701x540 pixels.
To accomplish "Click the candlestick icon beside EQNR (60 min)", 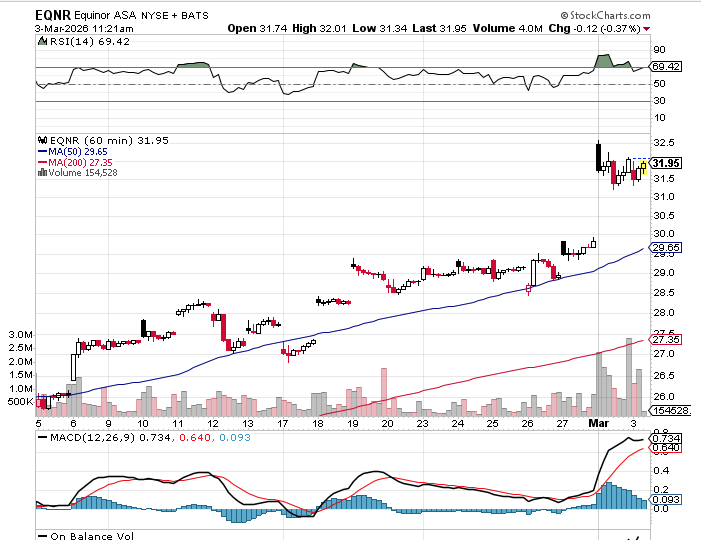I will coord(43,140).
